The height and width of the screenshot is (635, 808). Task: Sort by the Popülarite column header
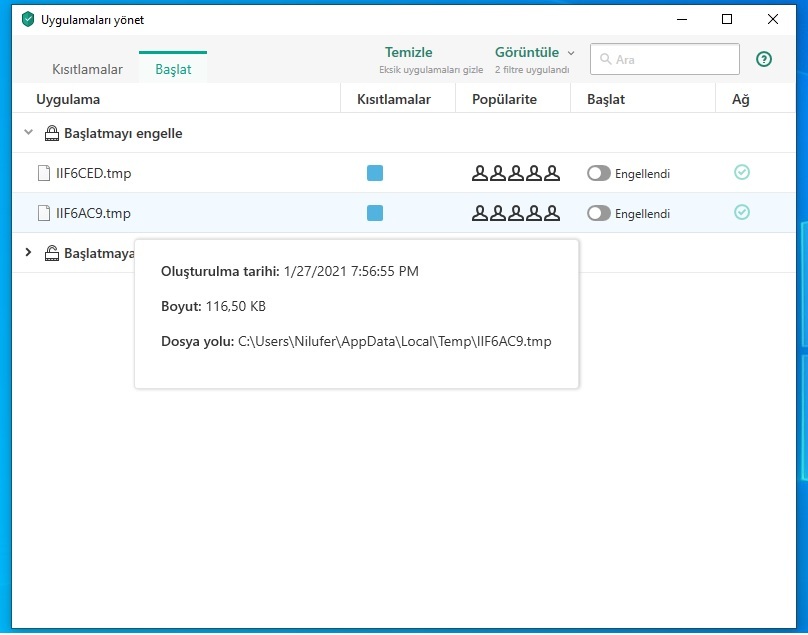pos(504,99)
